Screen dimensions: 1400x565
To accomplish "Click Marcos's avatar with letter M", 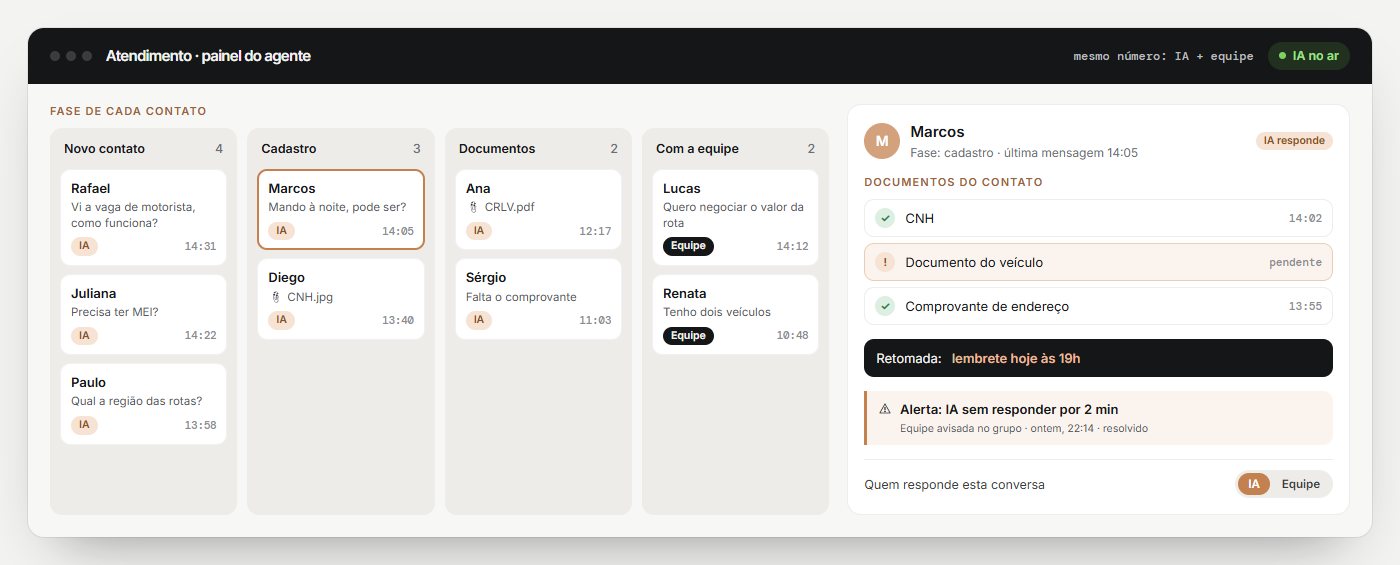I will coord(882,141).
